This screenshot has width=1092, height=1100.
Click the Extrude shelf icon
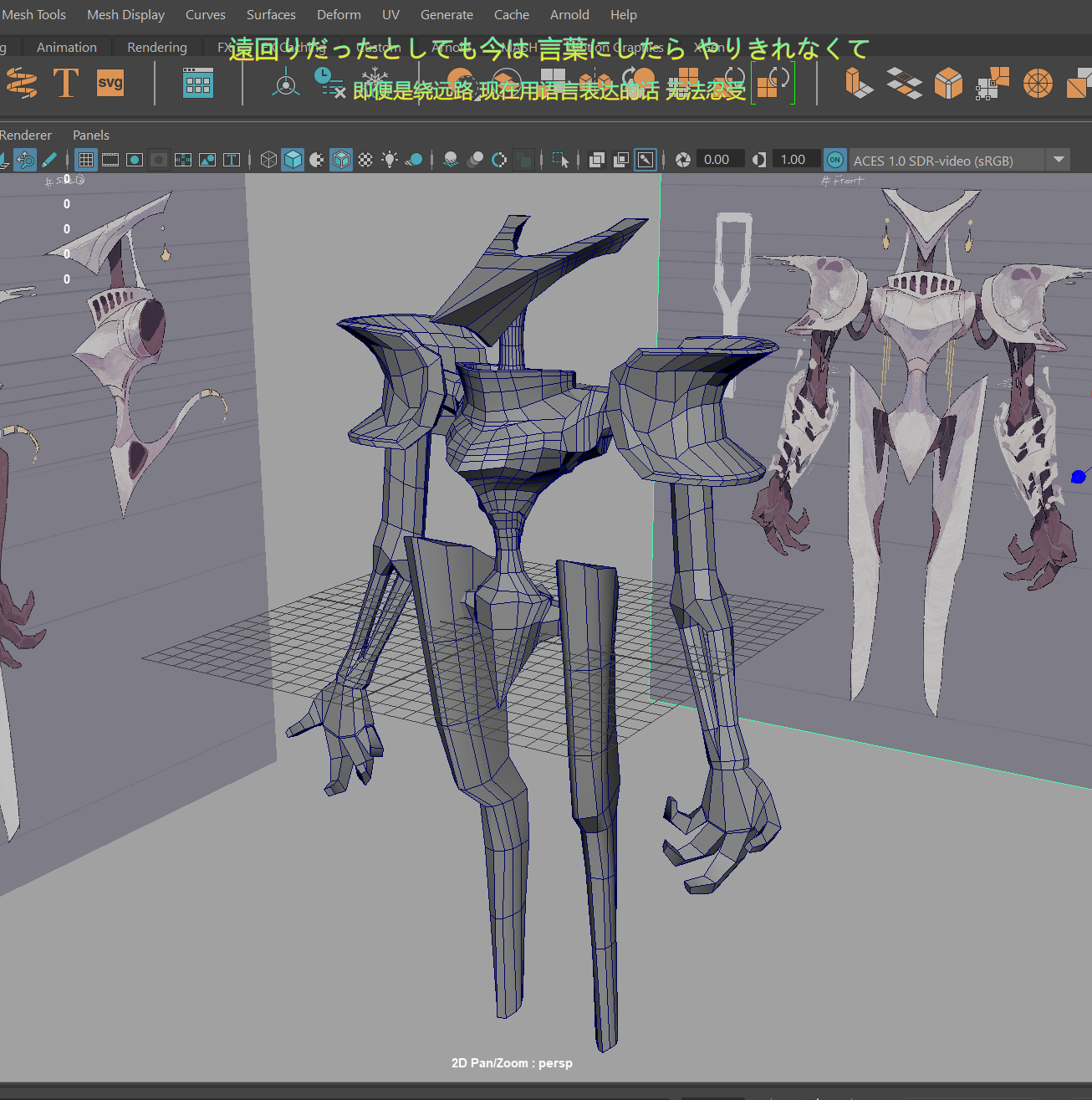pos(859,83)
